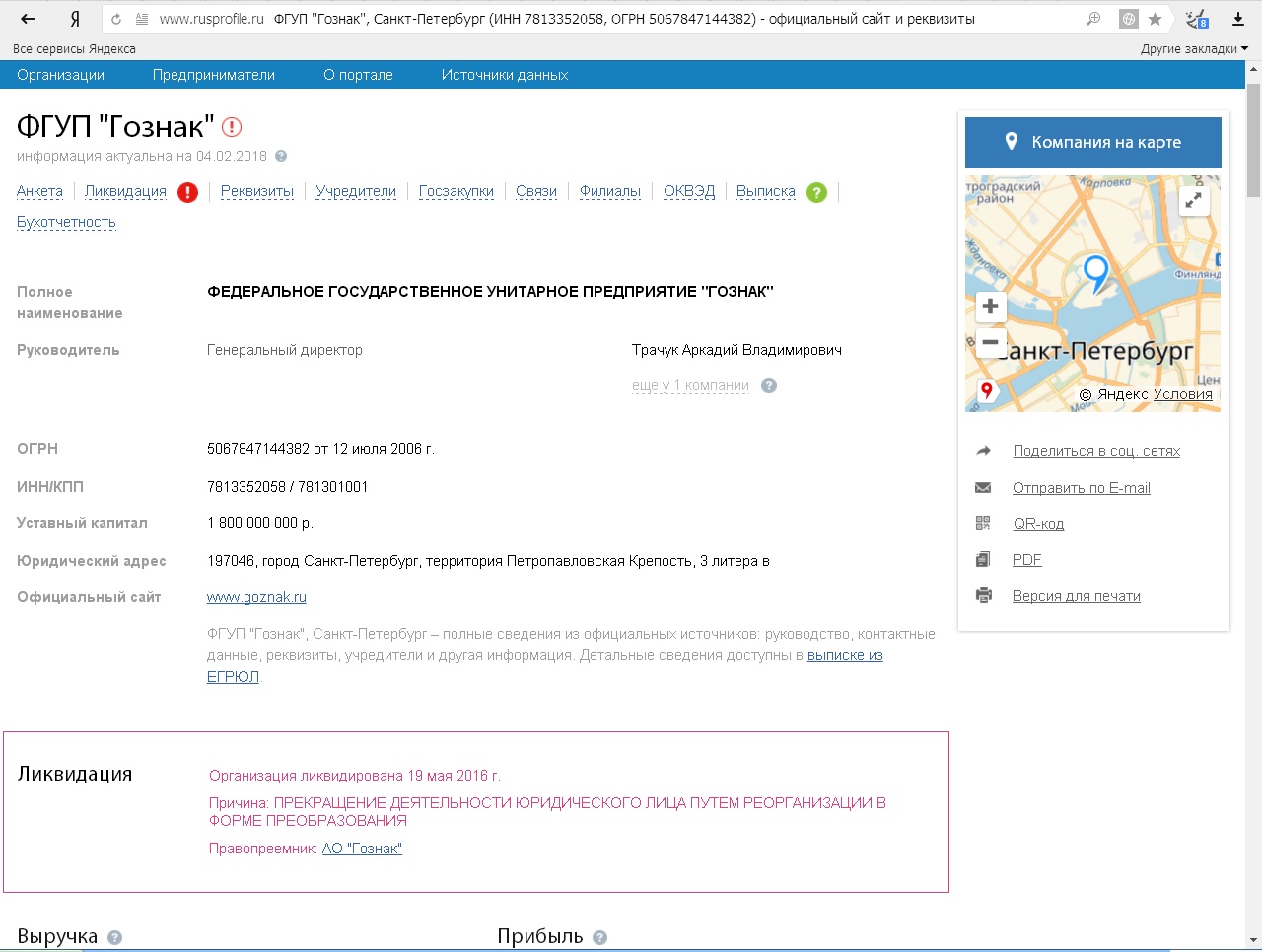This screenshot has height=952, width=1262.
Task: Jump to Госзакупки section tab
Action: tap(456, 192)
